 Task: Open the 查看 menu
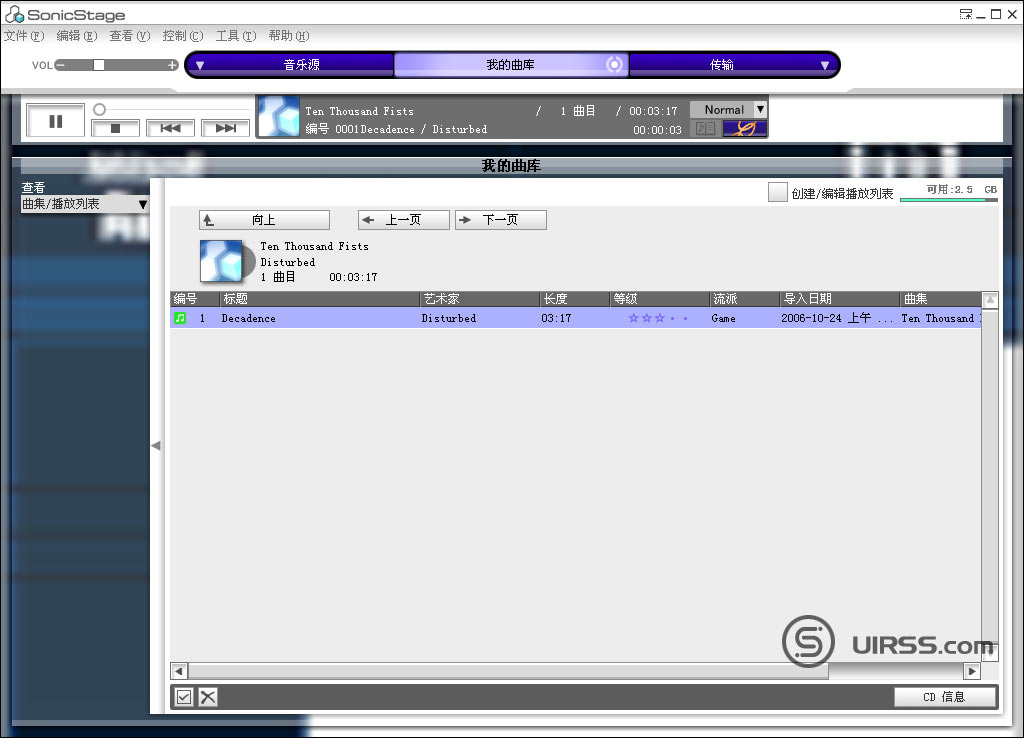point(129,36)
